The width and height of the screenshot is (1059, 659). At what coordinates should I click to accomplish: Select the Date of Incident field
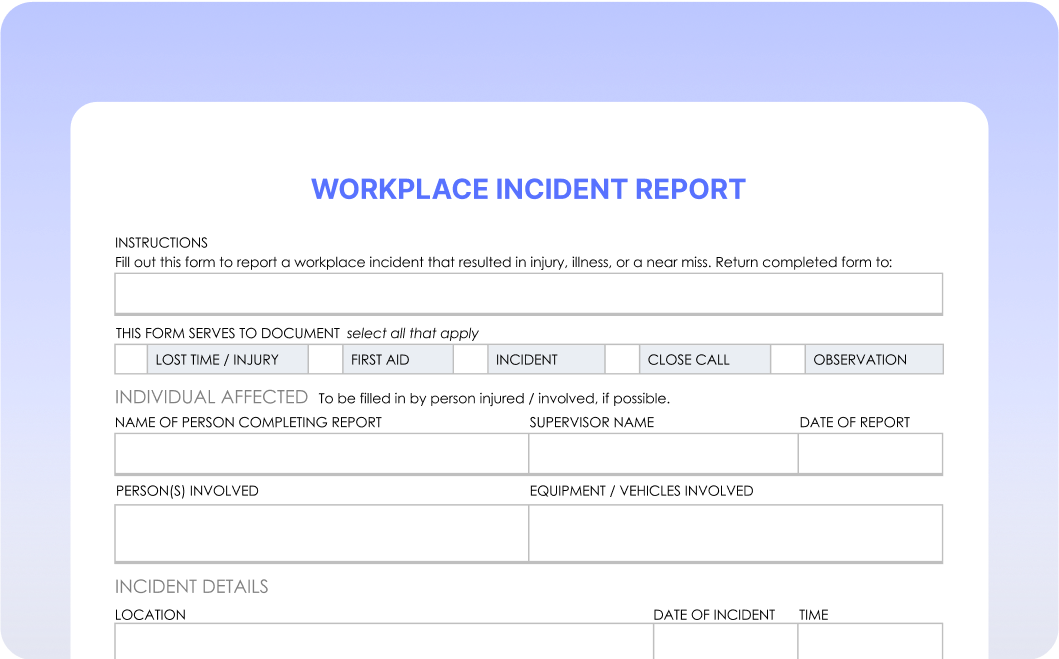725,641
